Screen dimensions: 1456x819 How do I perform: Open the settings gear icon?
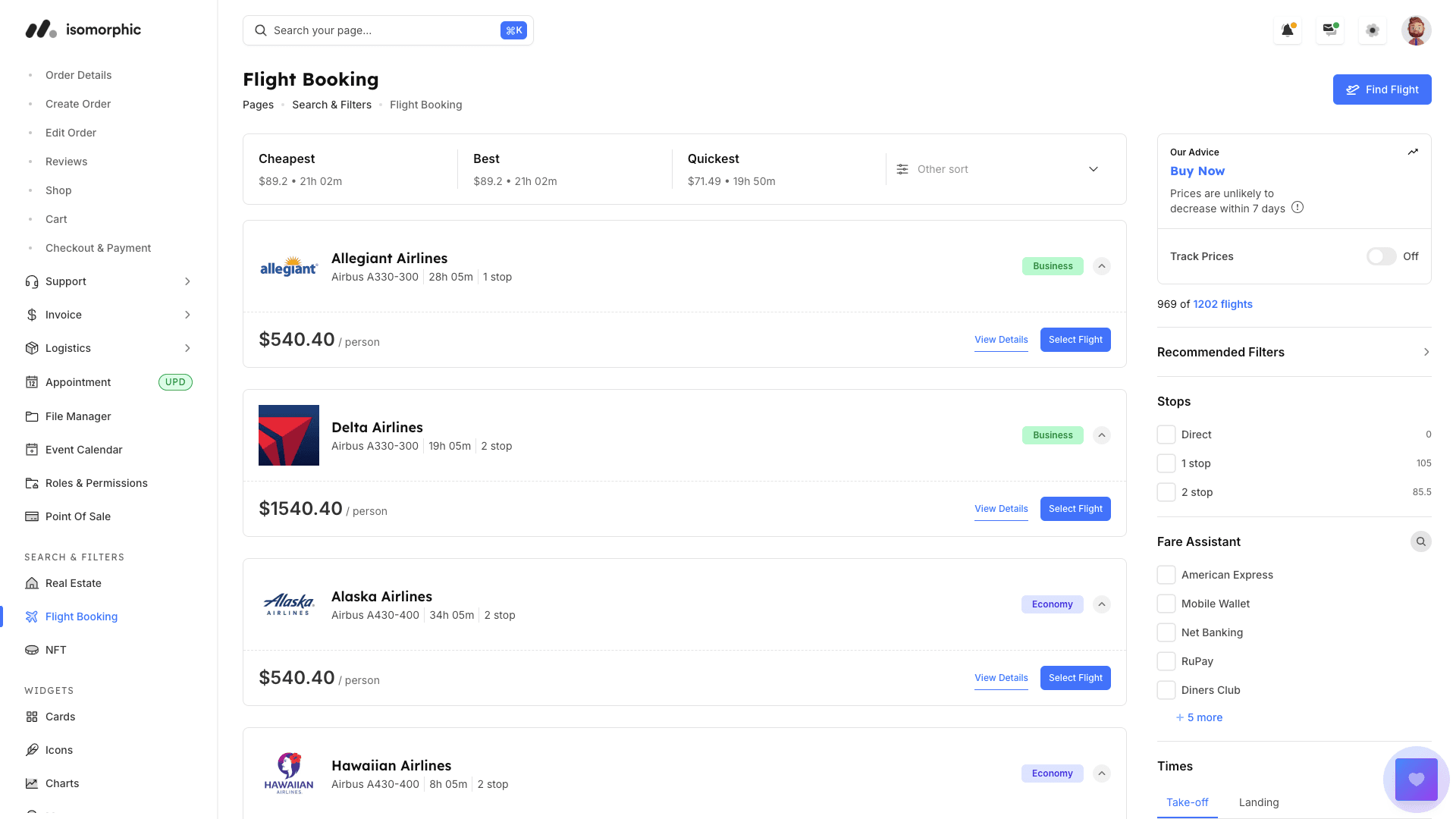(x=1372, y=30)
